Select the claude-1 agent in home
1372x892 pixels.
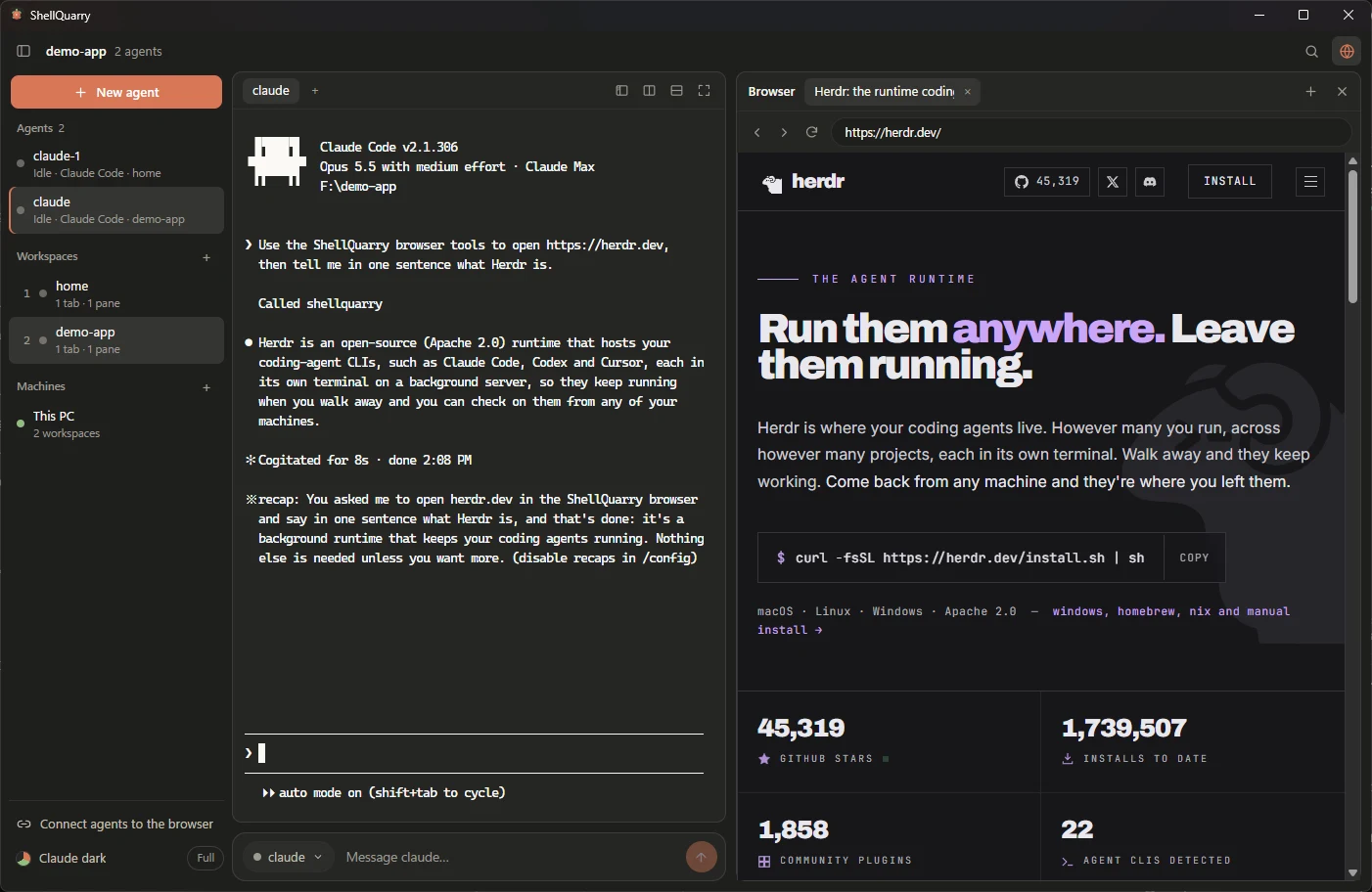(116, 164)
